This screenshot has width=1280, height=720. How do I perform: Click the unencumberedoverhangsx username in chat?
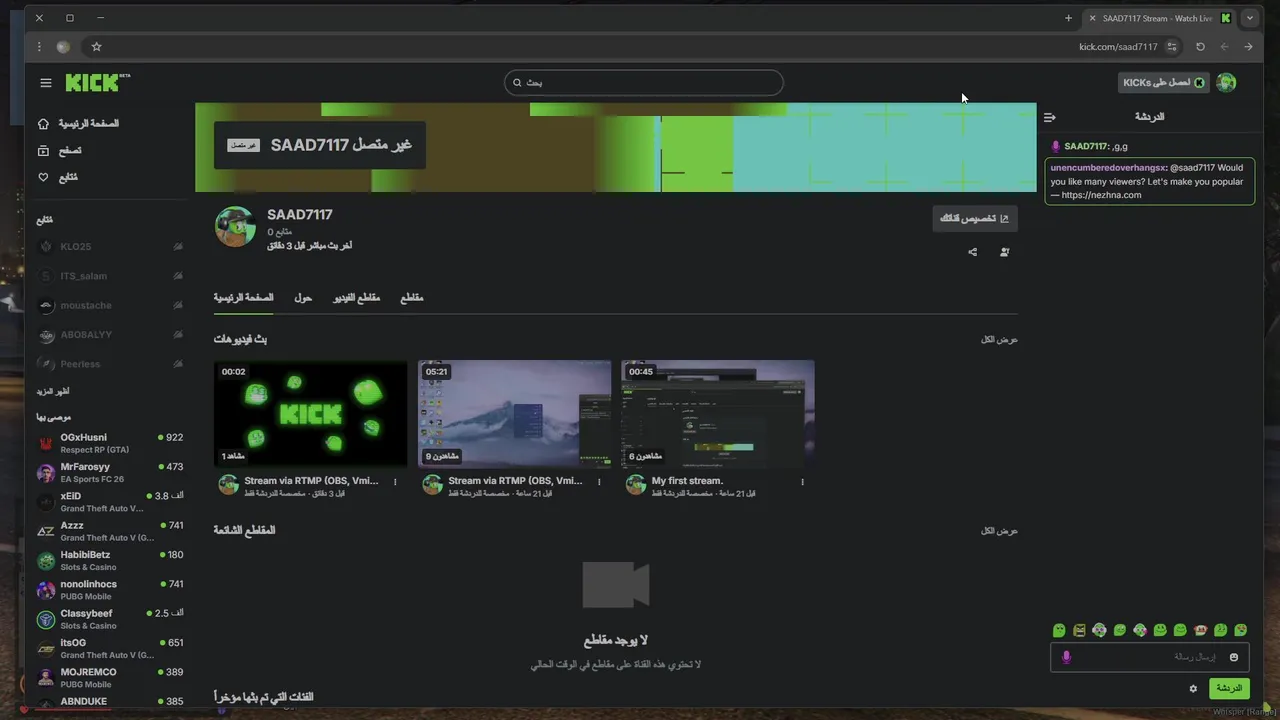point(1108,168)
